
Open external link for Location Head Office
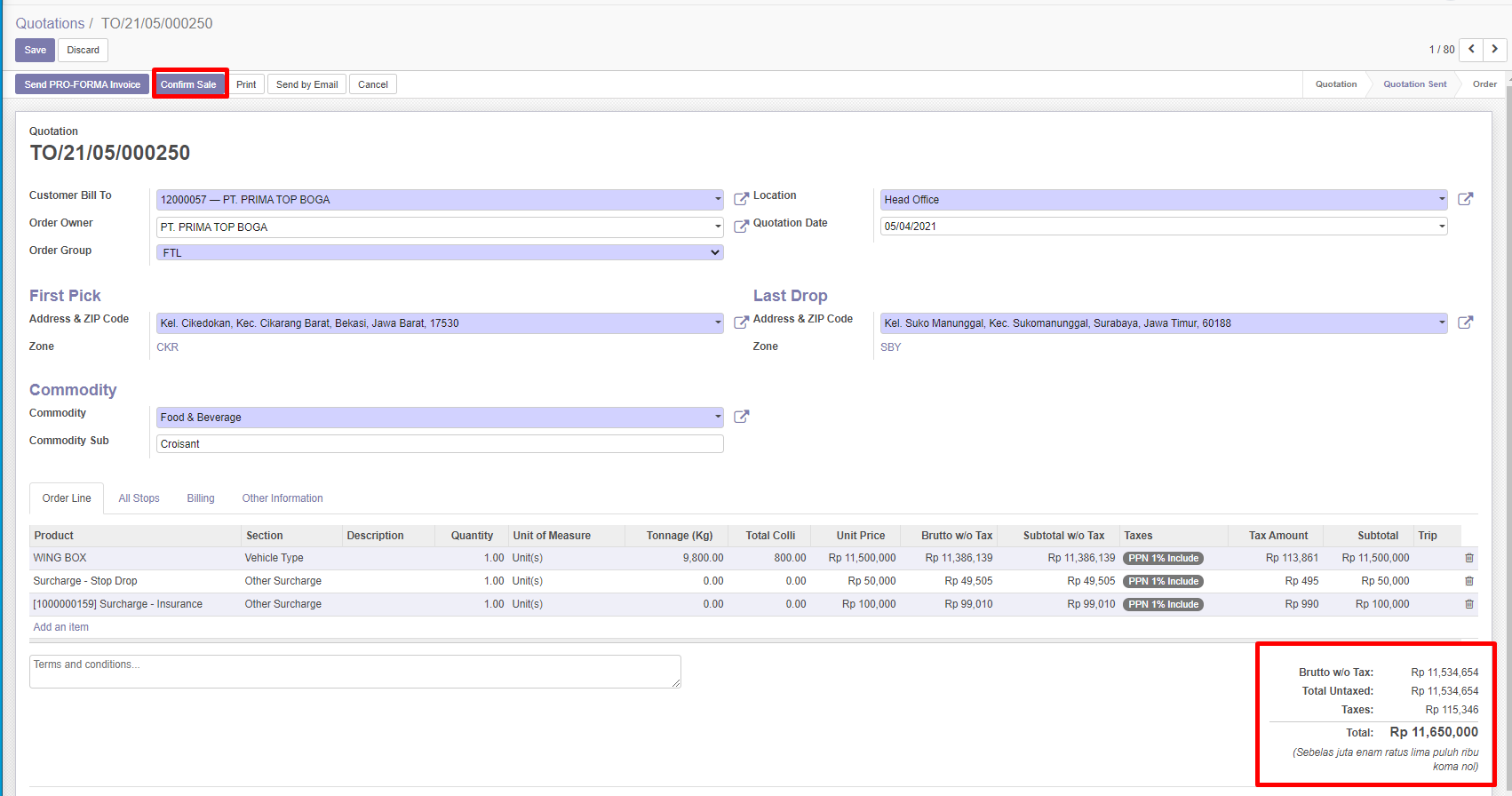tap(1466, 199)
